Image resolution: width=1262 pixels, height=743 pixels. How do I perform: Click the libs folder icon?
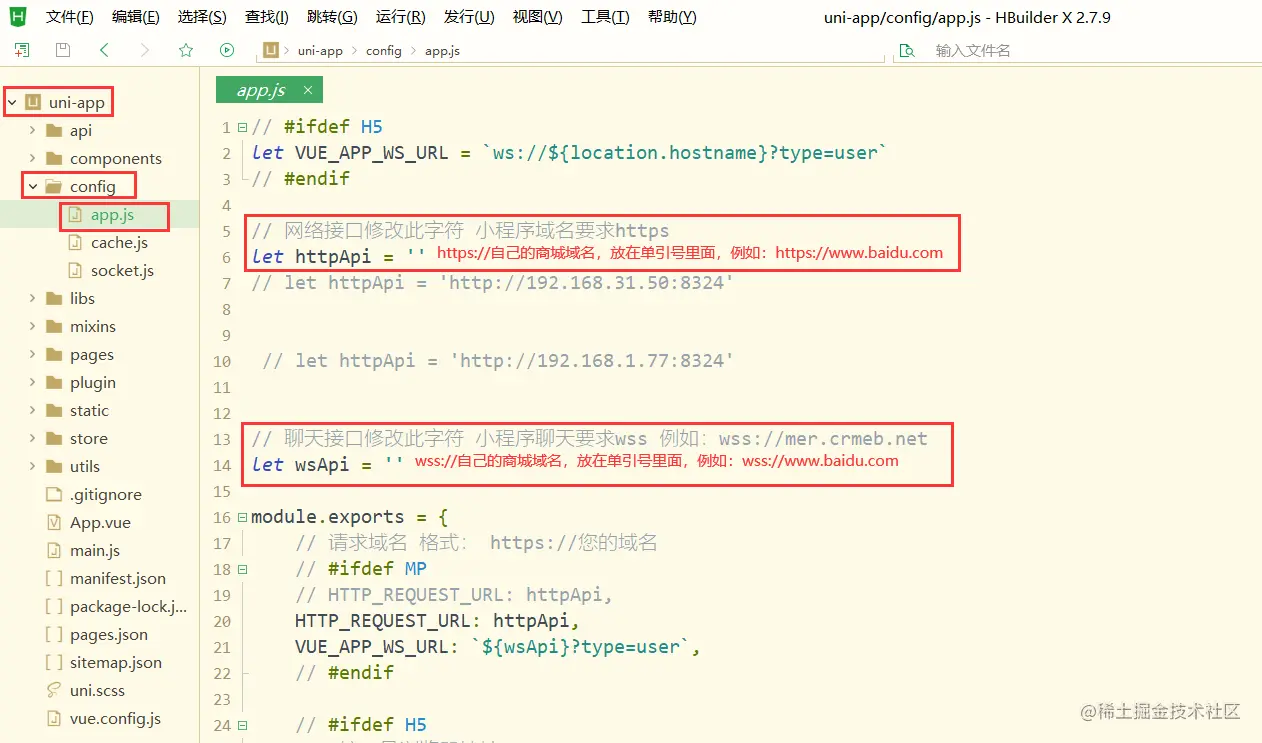pyautogui.click(x=55, y=298)
